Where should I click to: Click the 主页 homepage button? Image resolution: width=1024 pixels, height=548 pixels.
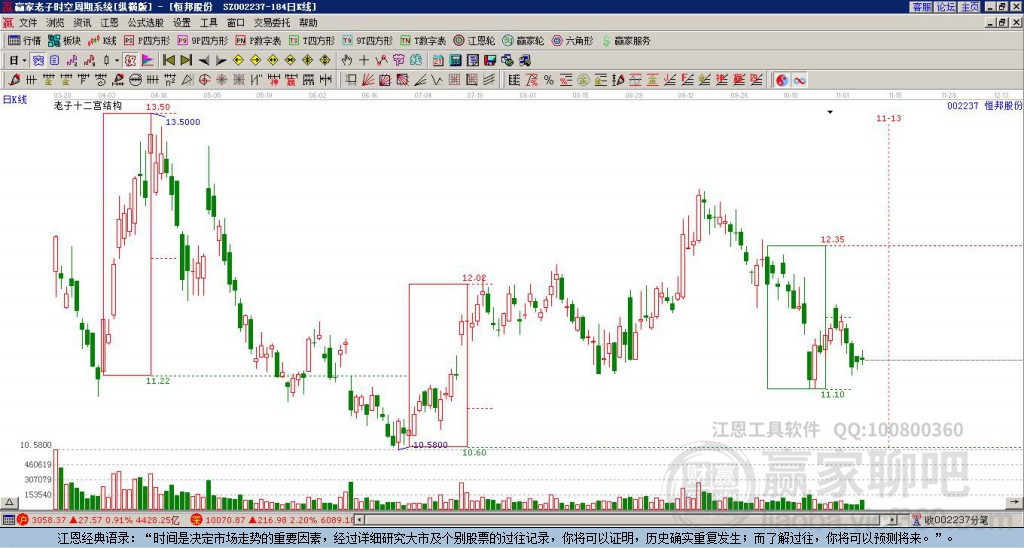969,7
